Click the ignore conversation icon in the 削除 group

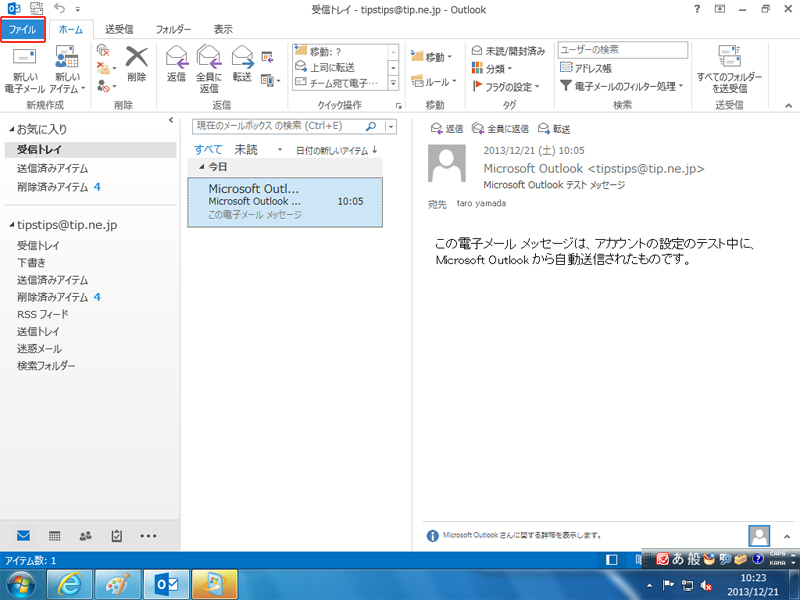point(104,51)
